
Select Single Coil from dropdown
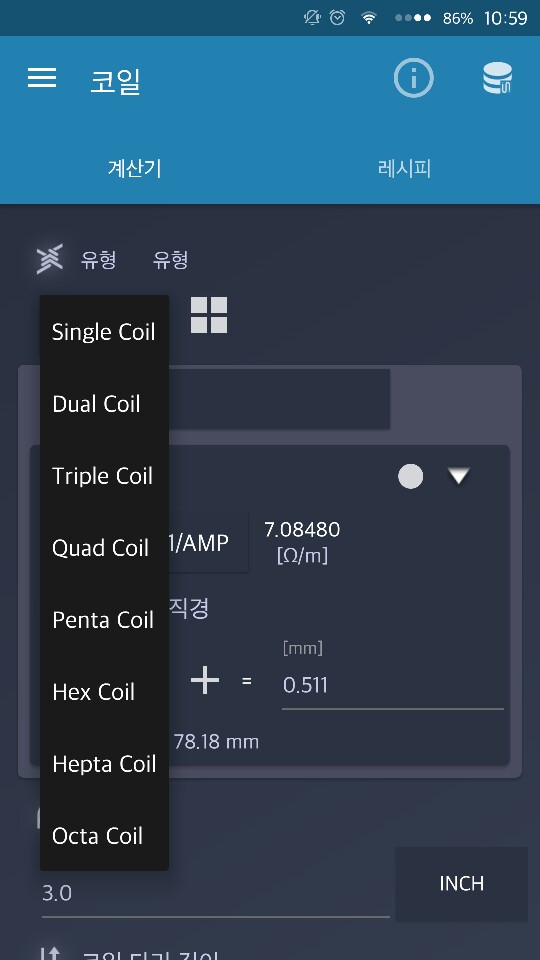point(104,332)
